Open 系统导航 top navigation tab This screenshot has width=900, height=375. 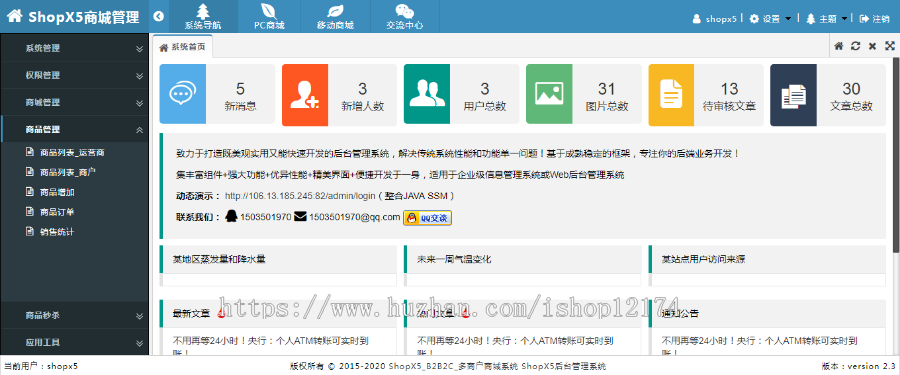(203, 17)
